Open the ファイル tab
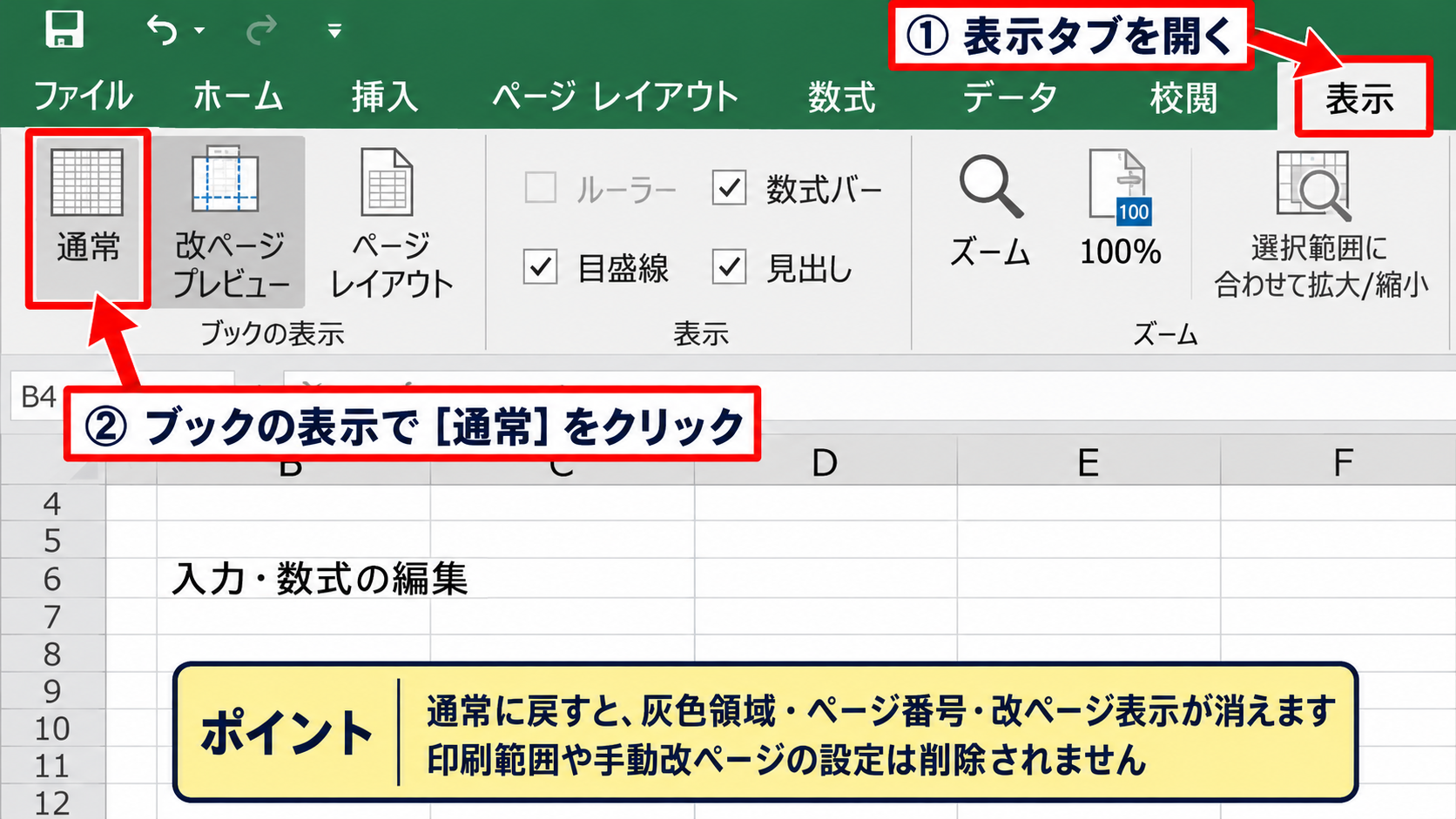 point(84,97)
